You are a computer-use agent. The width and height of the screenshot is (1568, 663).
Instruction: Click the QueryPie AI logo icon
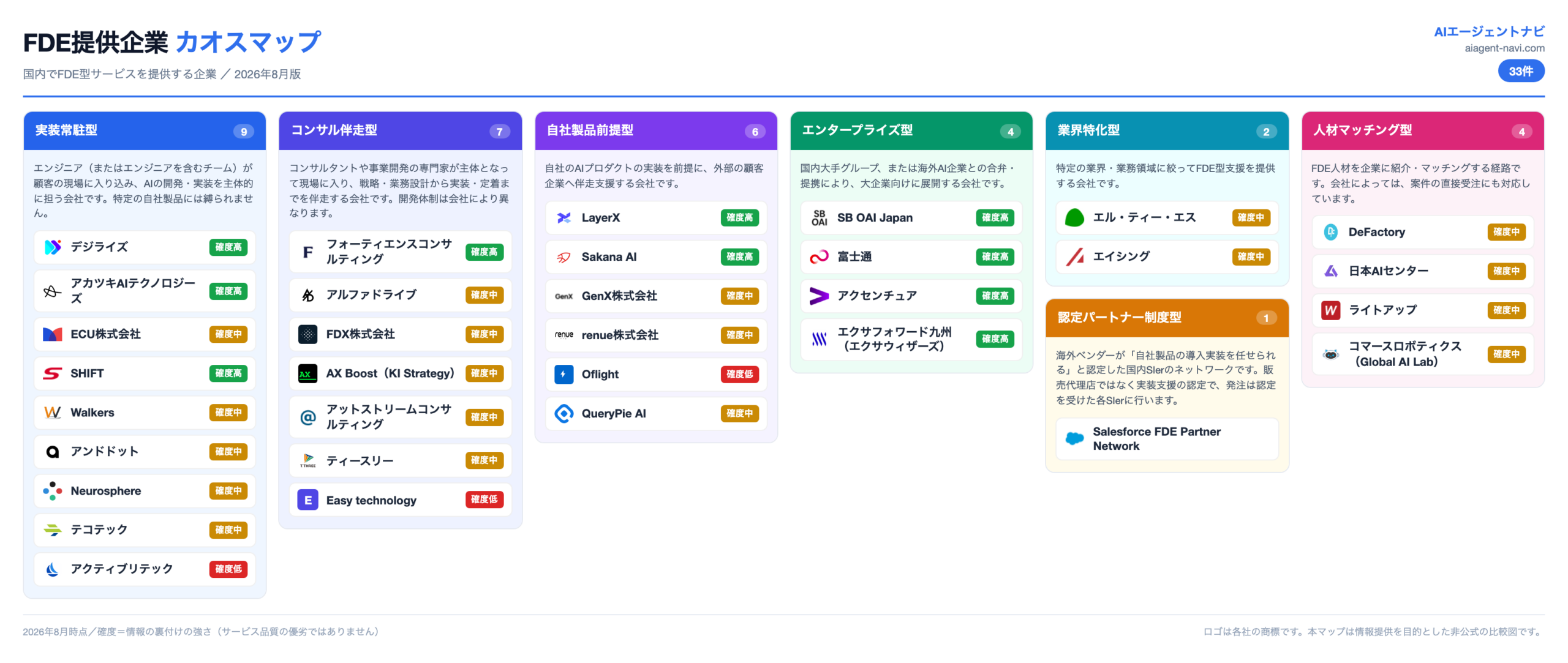click(x=564, y=414)
